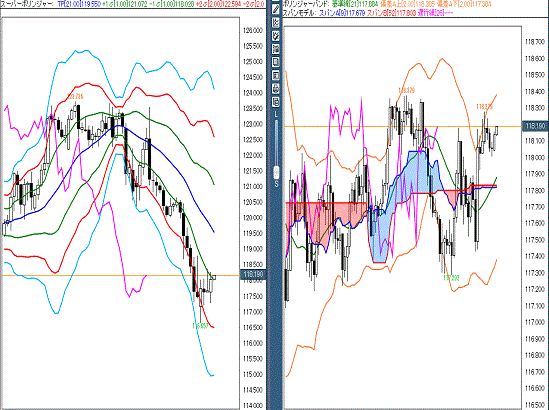Click the 116.600 price axis label
This screenshot has width=549, height=410.
(x=535, y=388)
